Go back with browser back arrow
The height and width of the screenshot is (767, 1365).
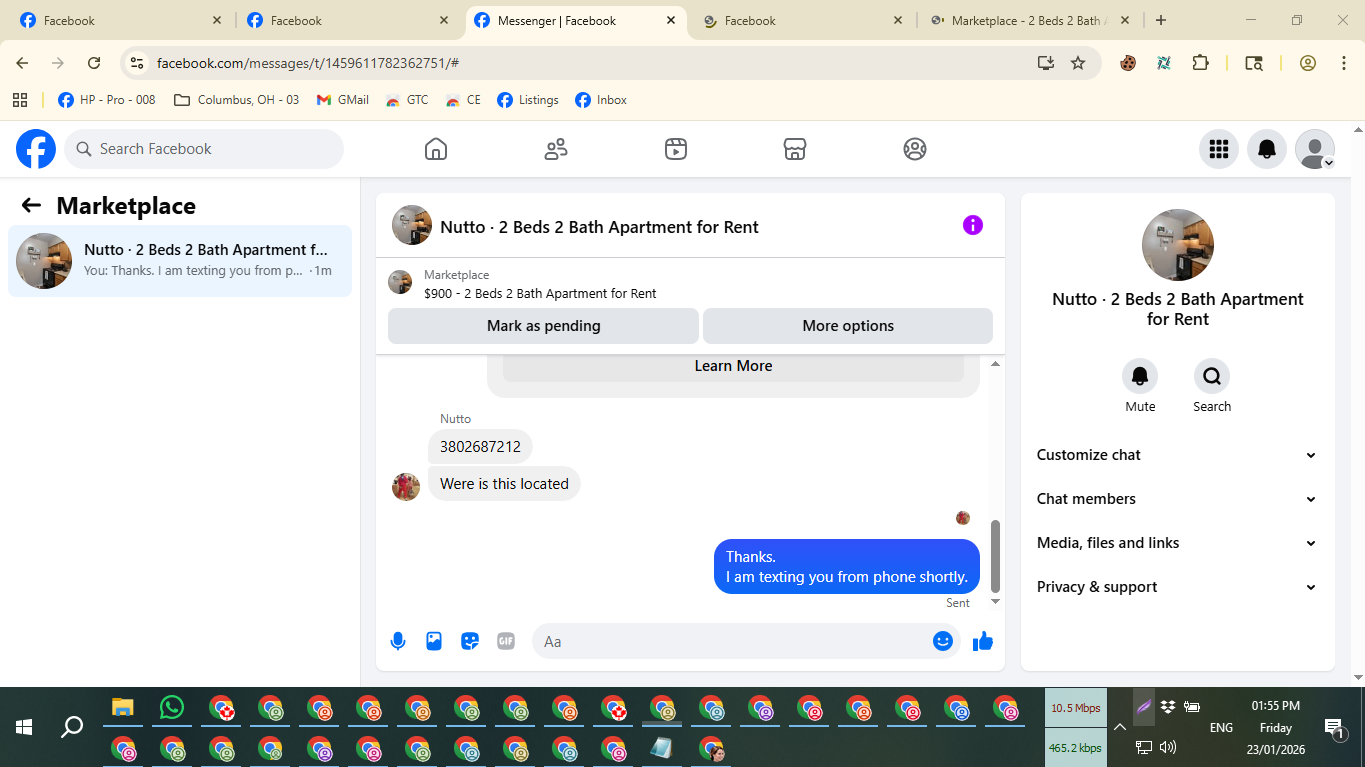click(x=22, y=63)
